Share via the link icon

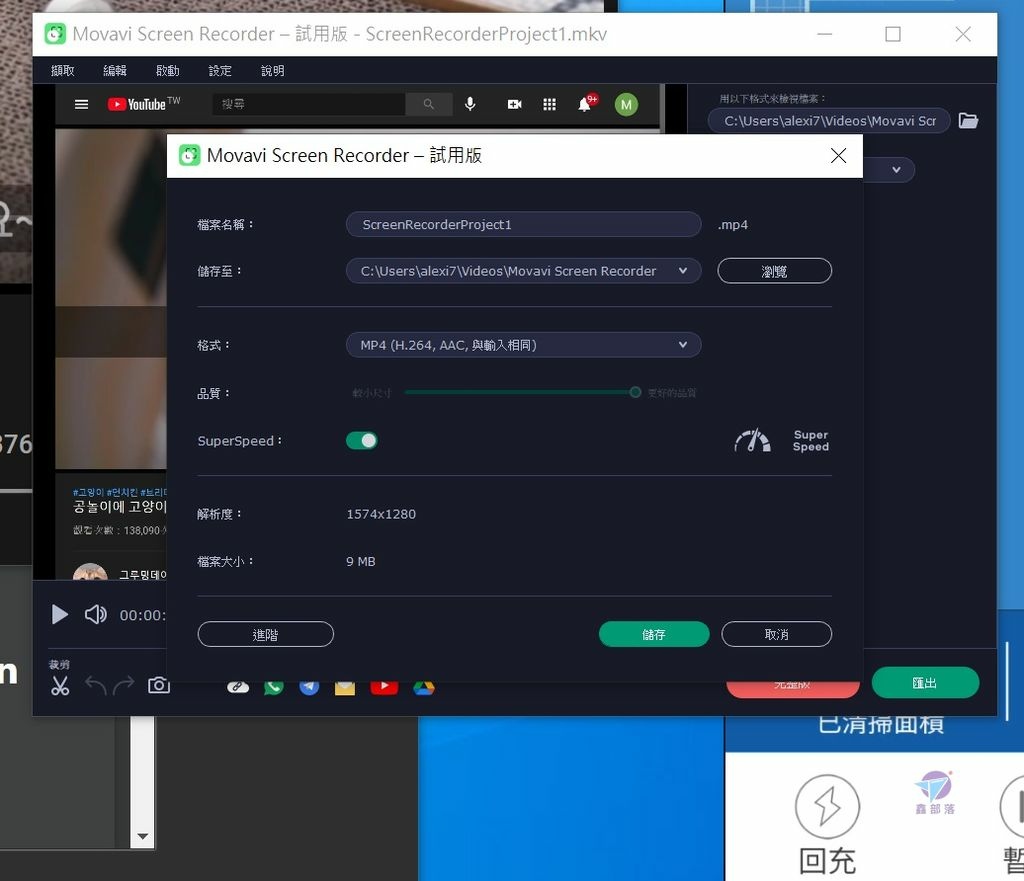(x=238, y=687)
